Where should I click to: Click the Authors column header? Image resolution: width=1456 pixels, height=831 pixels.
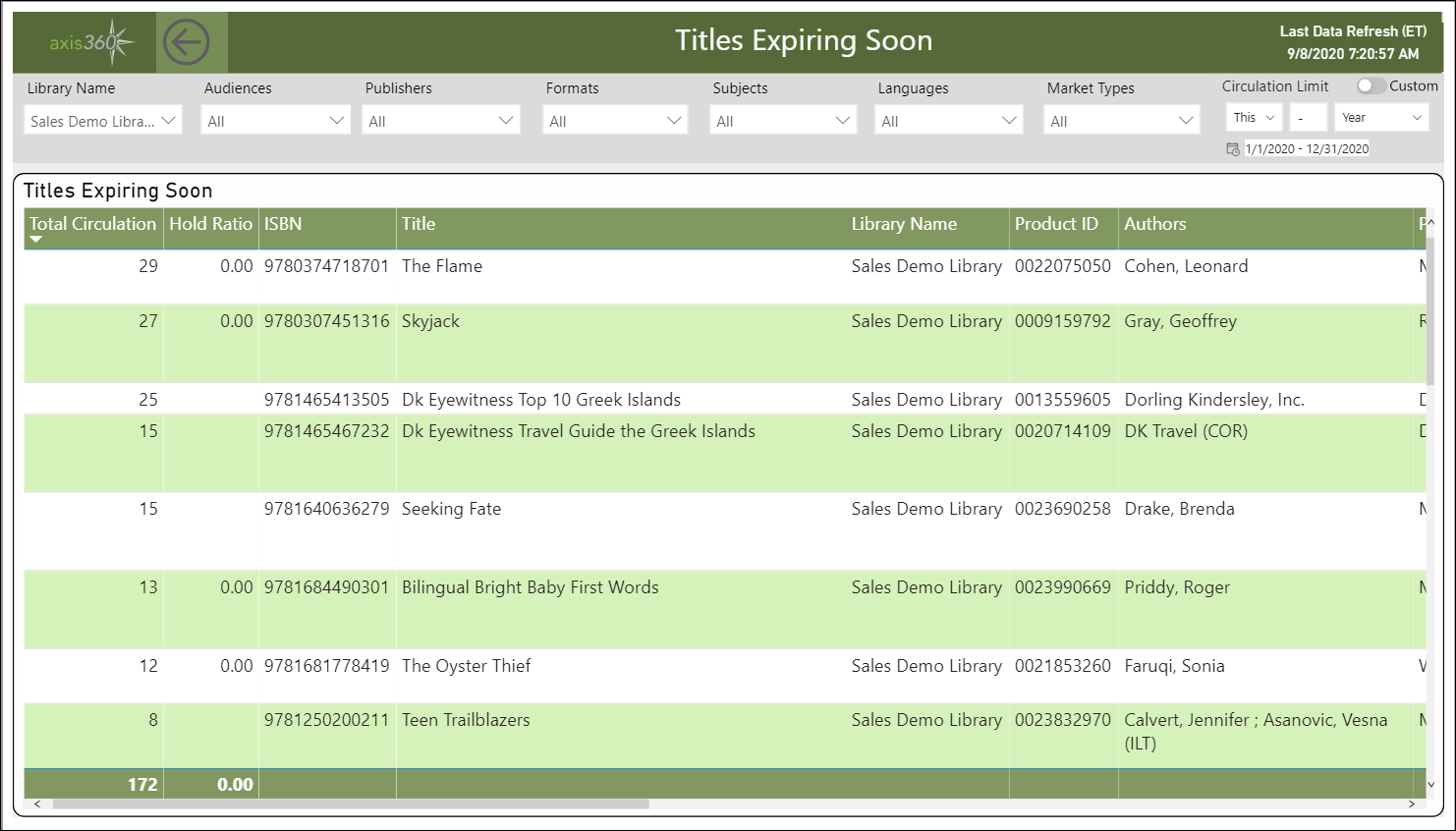1155,224
